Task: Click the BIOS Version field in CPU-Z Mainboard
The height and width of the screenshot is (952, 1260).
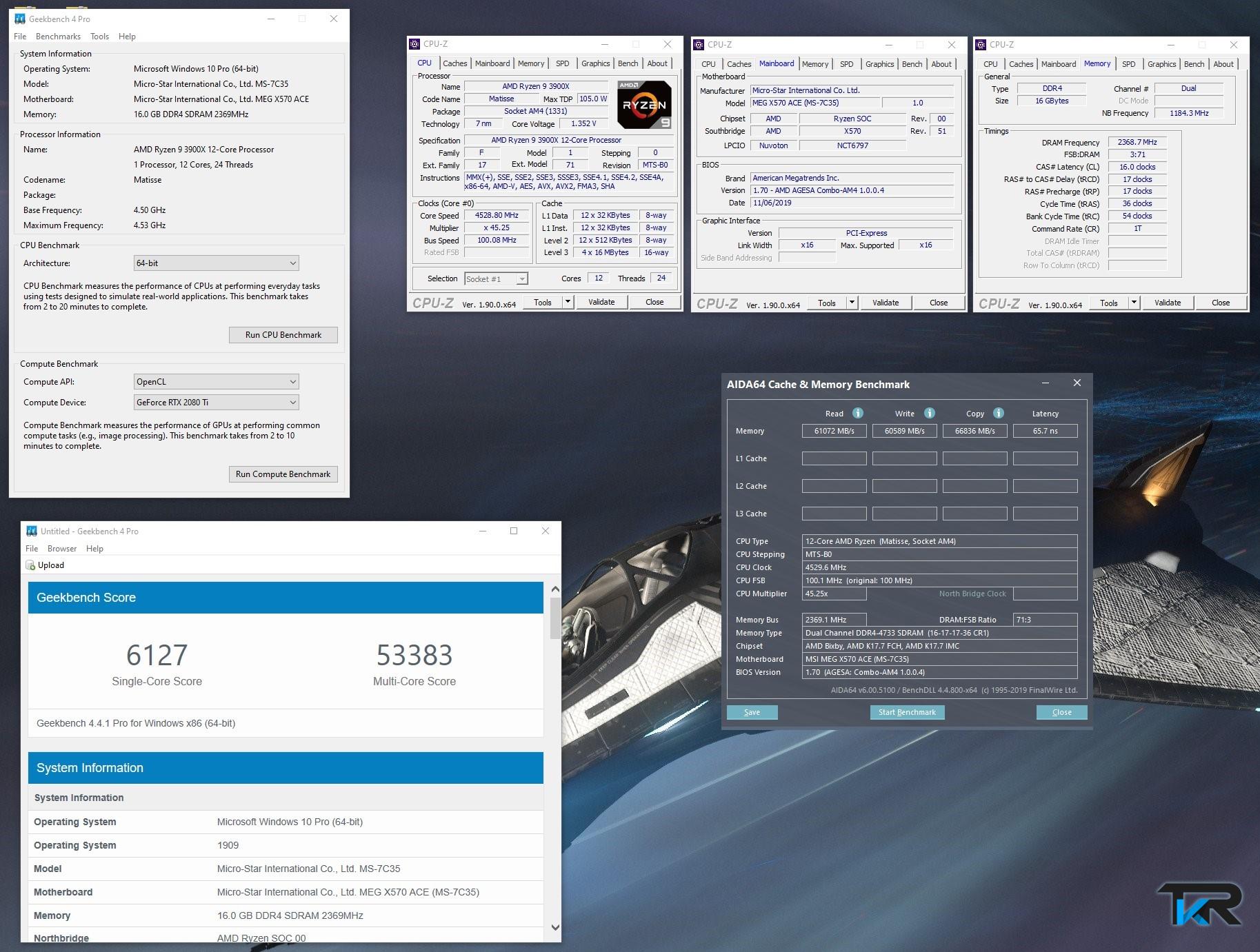Action: [852, 190]
